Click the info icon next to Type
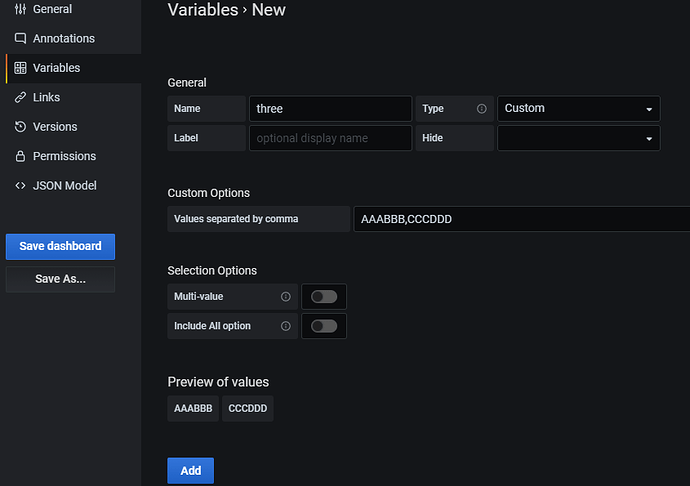The height and width of the screenshot is (486, 690). pos(481,109)
